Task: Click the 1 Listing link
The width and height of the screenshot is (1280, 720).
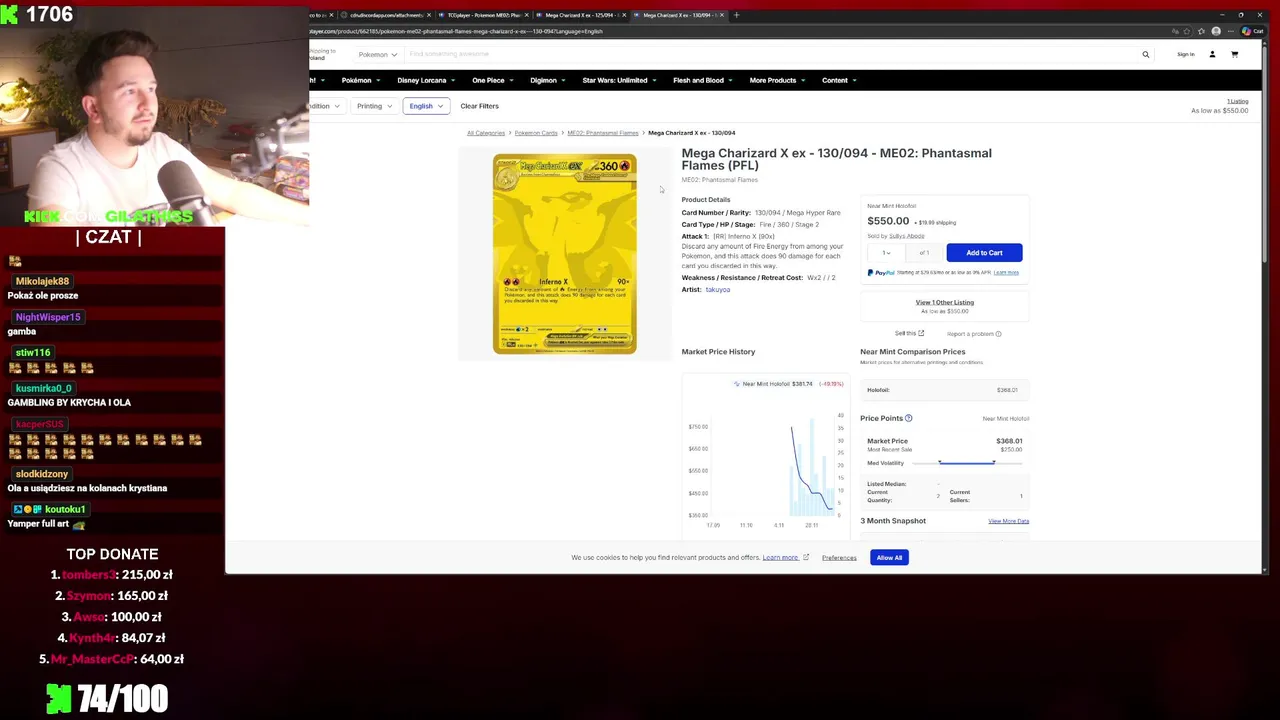Action: coord(1238,101)
